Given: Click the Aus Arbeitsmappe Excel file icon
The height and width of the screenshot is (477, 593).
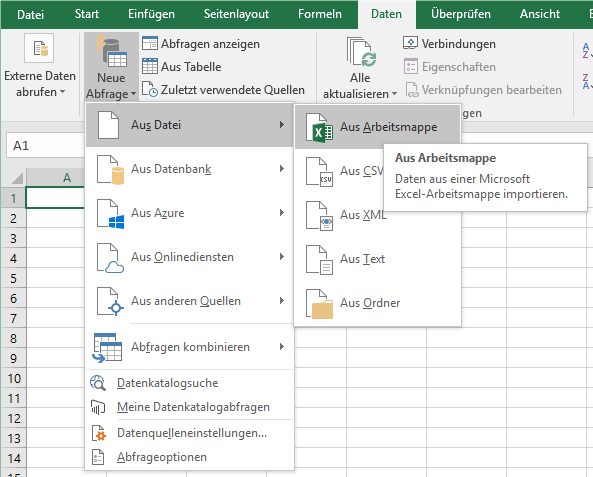Looking at the screenshot, I should coord(320,127).
